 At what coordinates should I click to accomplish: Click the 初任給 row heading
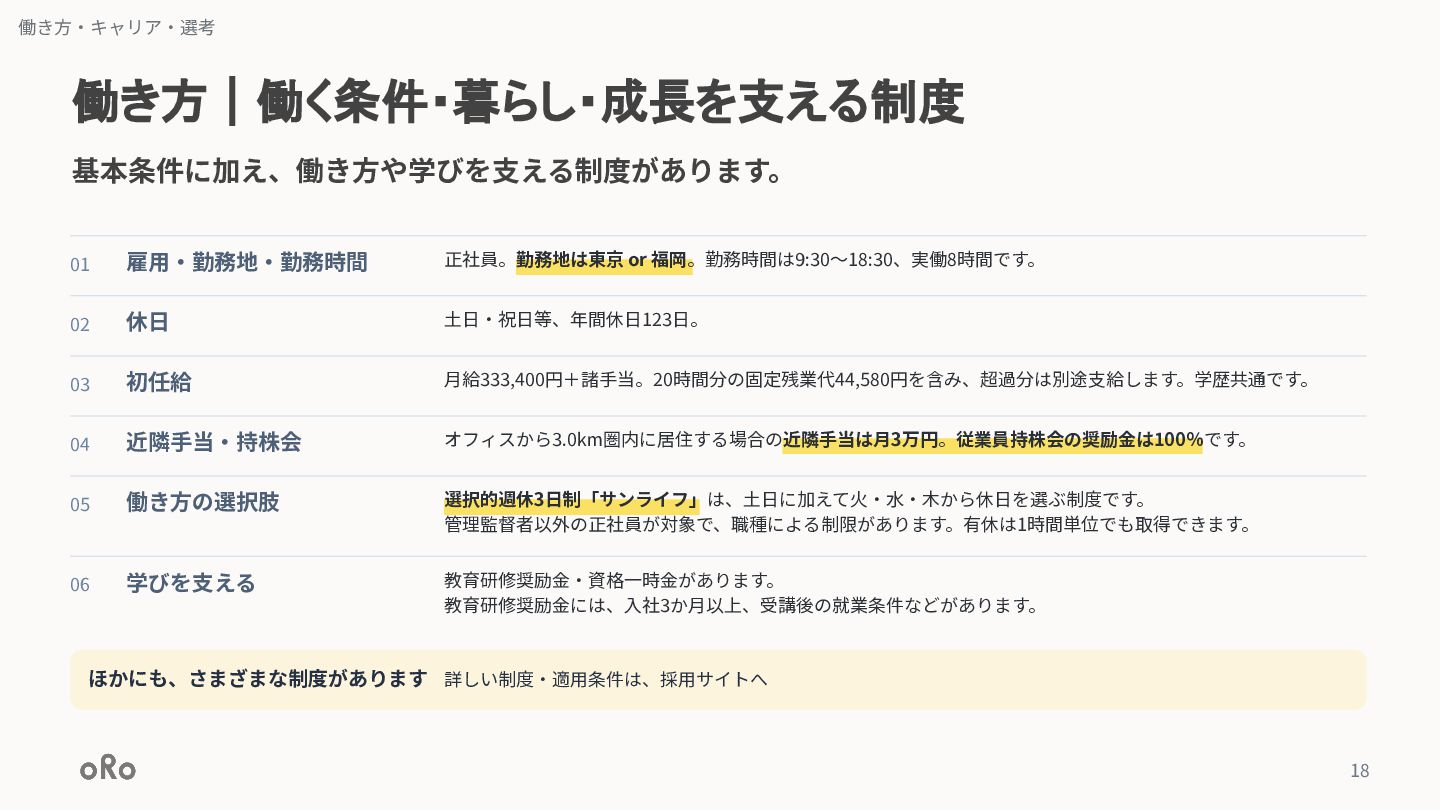[158, 382]
